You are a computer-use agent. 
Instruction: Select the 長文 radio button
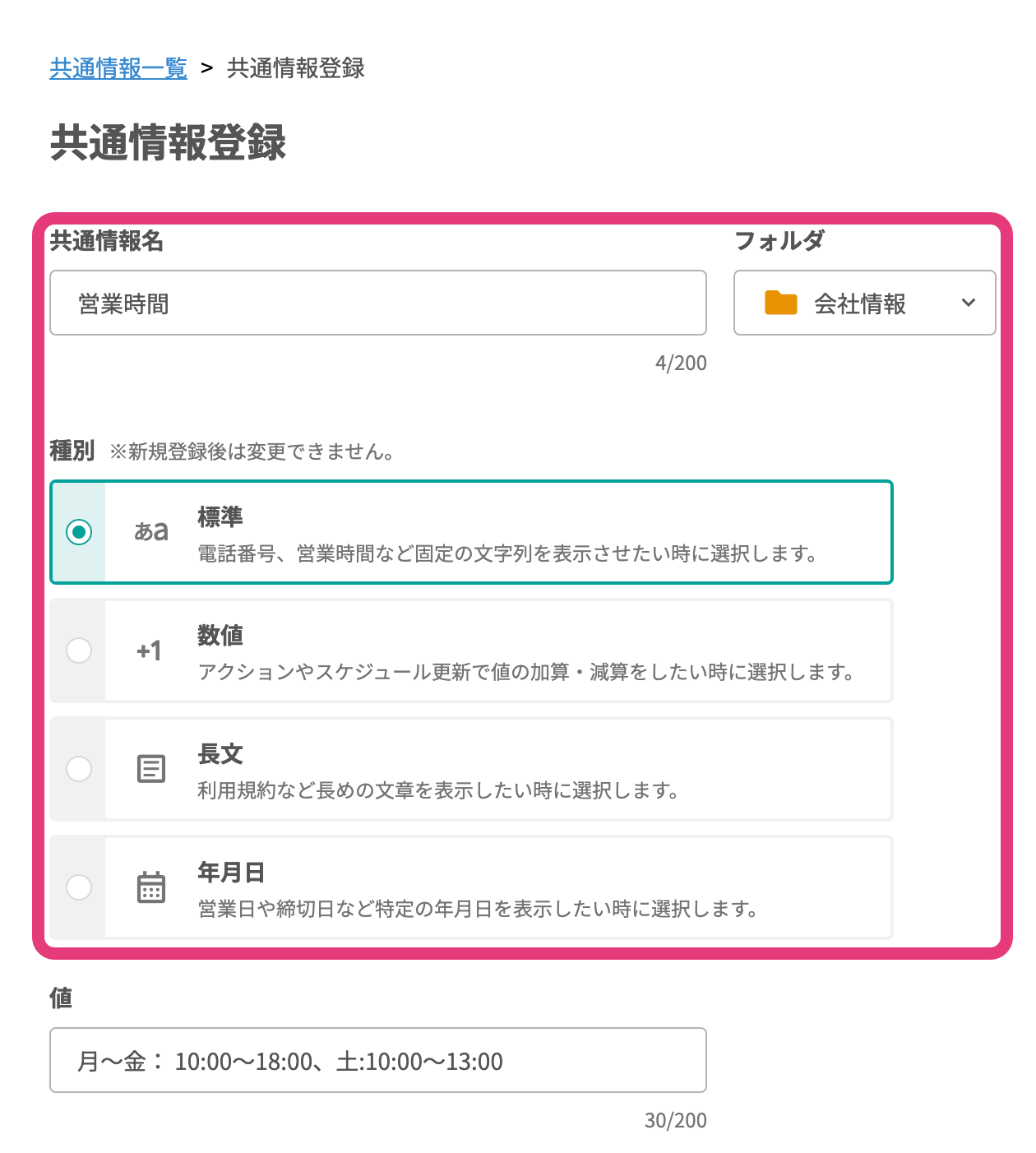click(x=79, y=769)
